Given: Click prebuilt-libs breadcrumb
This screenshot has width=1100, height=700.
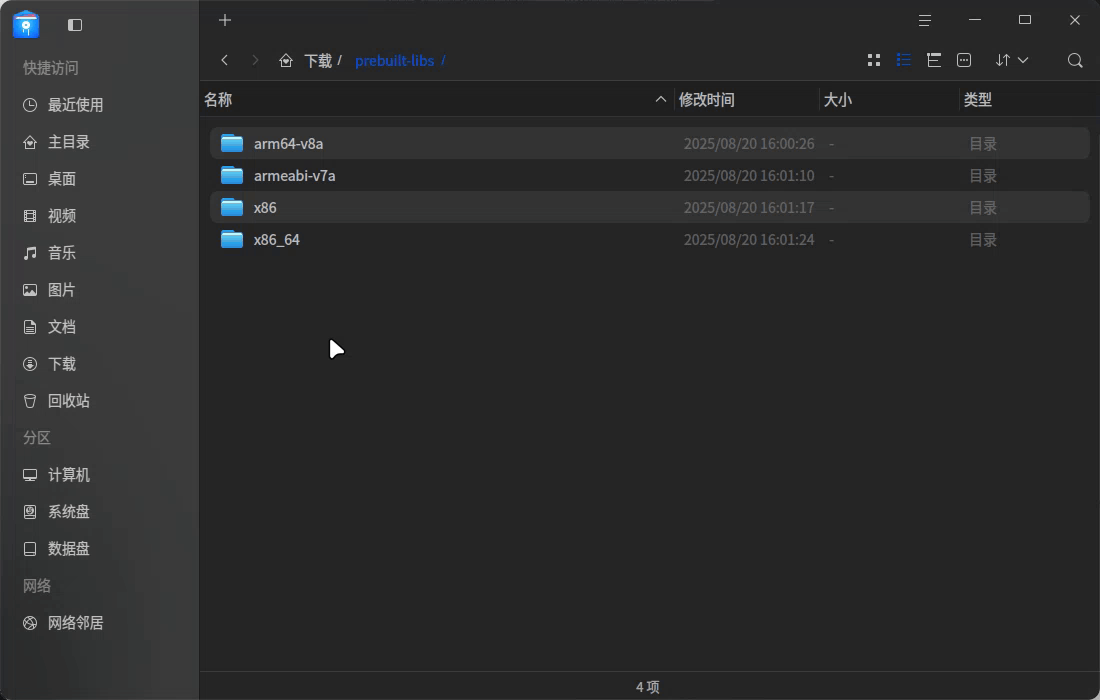Looking at the screenshot, I should click(394, 61).
